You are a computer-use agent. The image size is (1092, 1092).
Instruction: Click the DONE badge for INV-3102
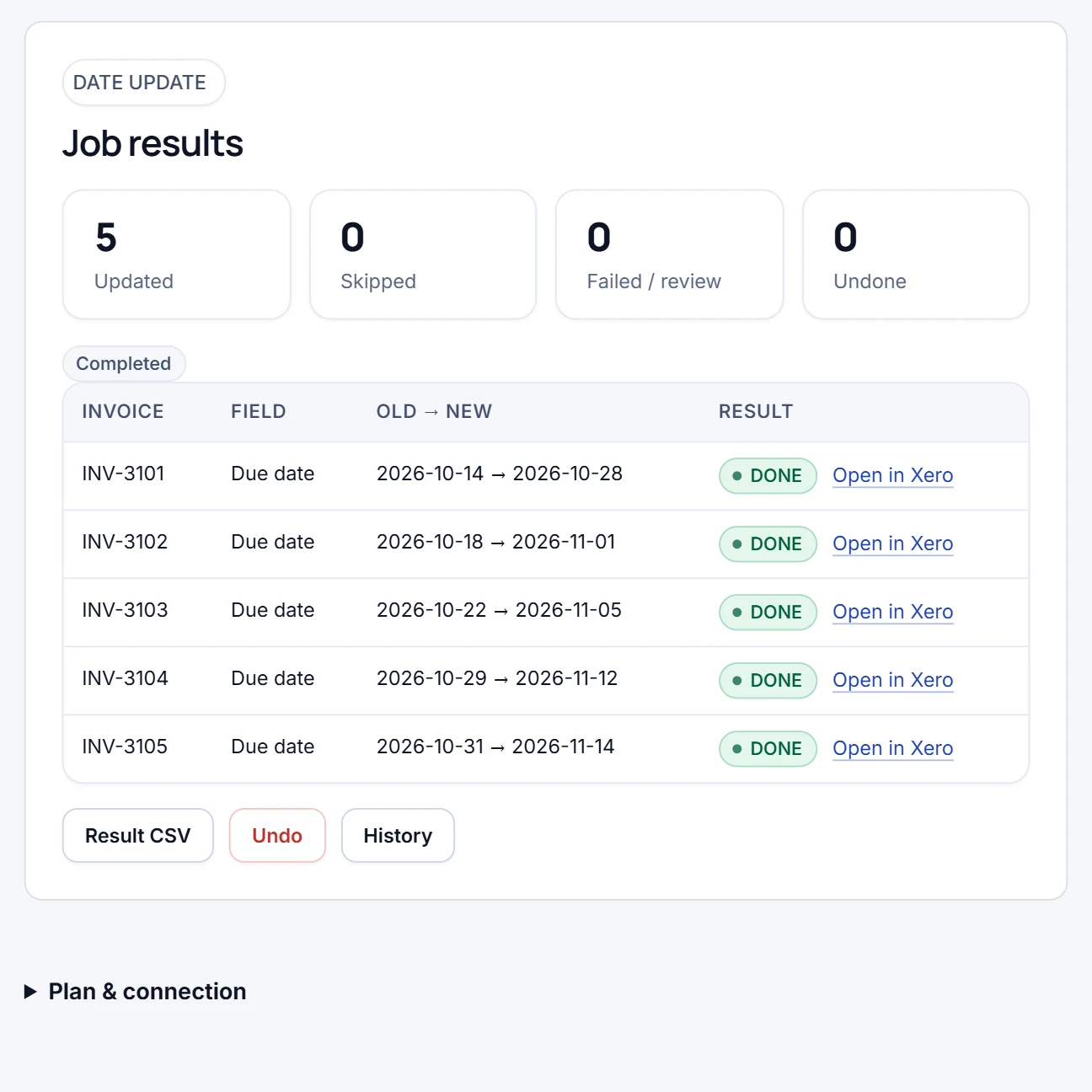pos(768,544)
